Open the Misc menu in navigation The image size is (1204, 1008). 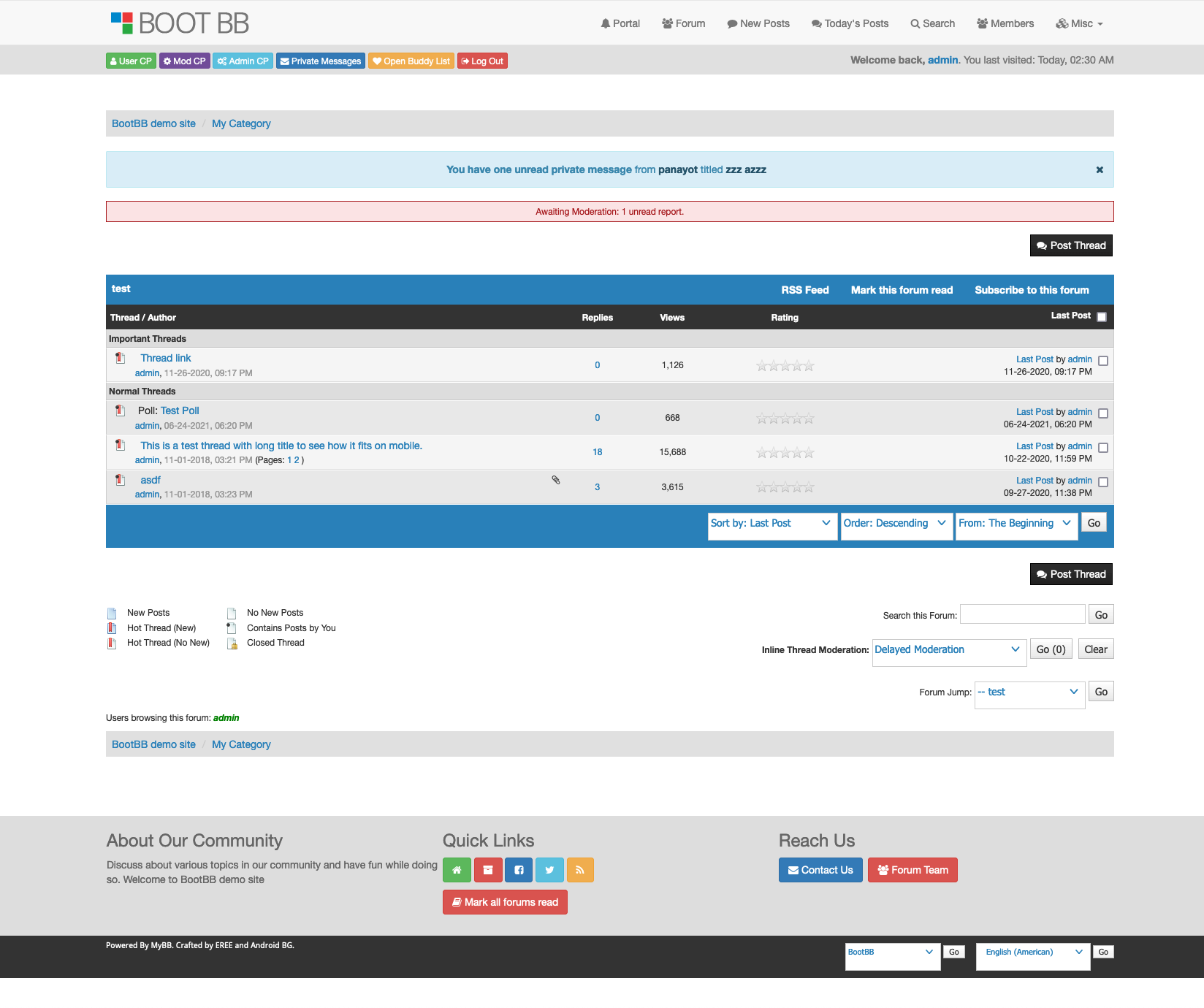click(x=1080, y=23)
